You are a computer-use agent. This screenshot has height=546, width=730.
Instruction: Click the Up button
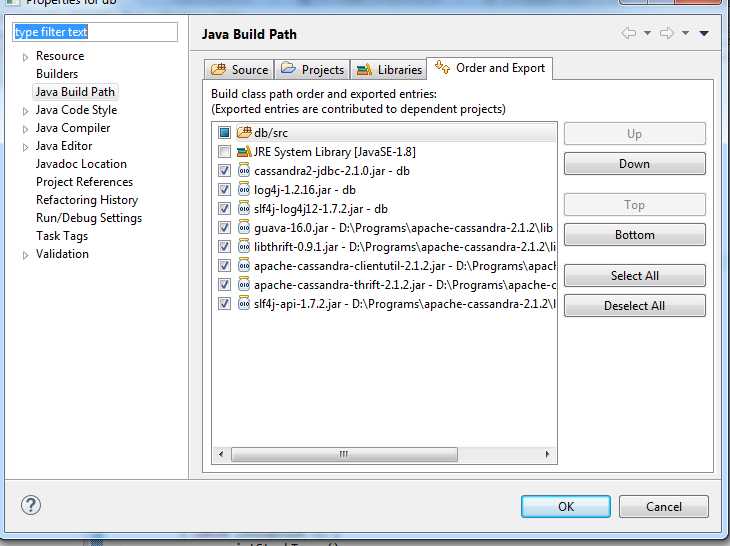(x=635, y=134)
